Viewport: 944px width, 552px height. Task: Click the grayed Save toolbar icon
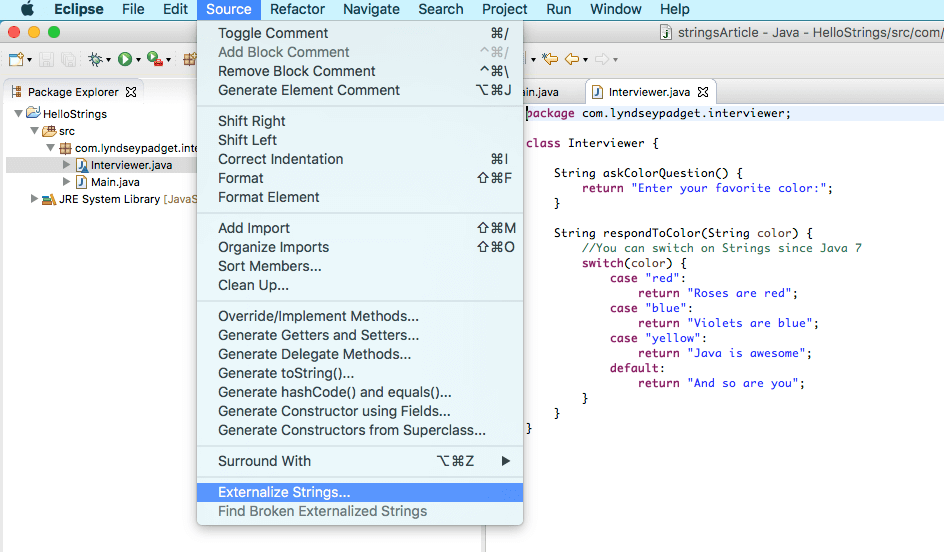(x=46, y=59)
